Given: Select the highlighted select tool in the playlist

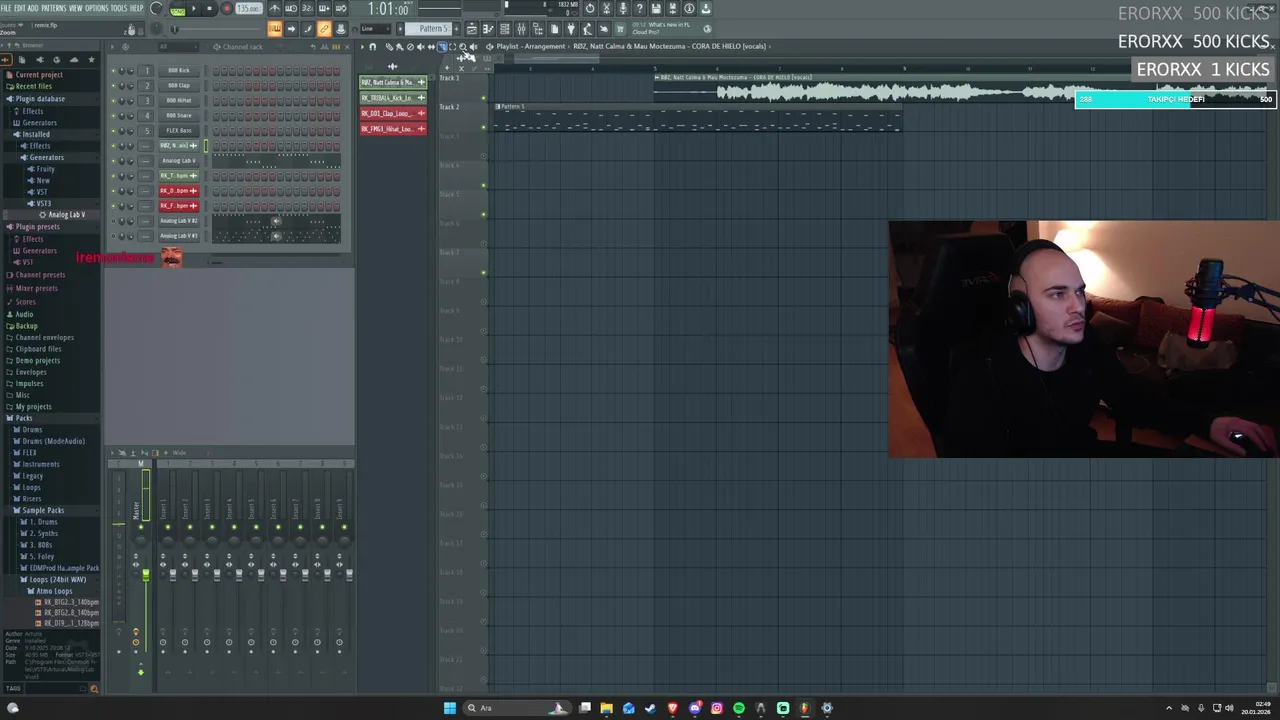Looking at the screenshot, I should (x=442, y=47).
